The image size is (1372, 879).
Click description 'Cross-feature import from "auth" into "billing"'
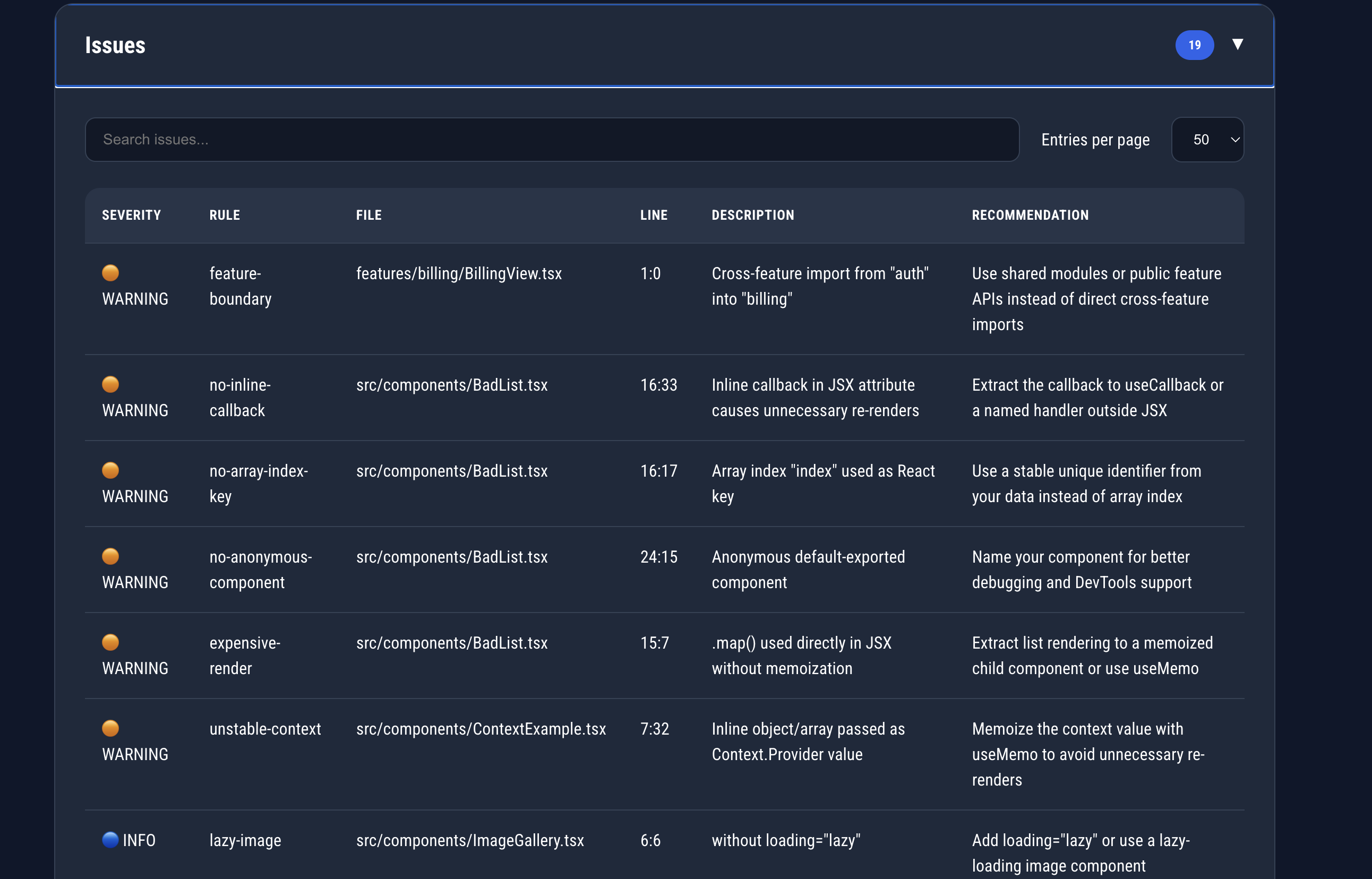[820, 286]
